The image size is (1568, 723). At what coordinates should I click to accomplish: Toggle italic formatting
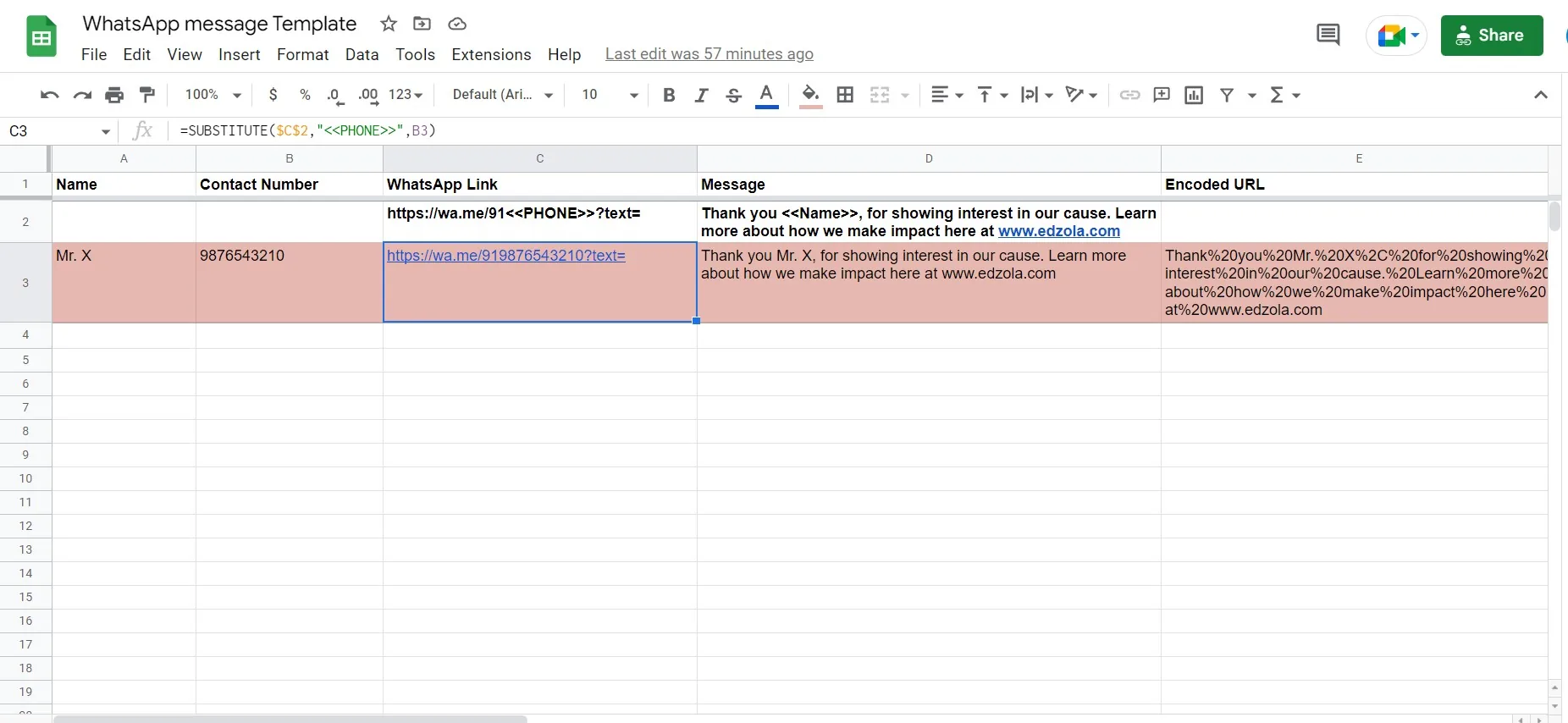(701, 95)
